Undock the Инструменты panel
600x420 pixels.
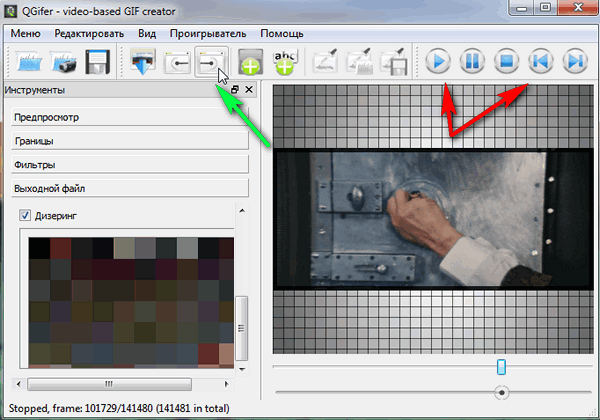pyautogui.click(x=235, y=90)
